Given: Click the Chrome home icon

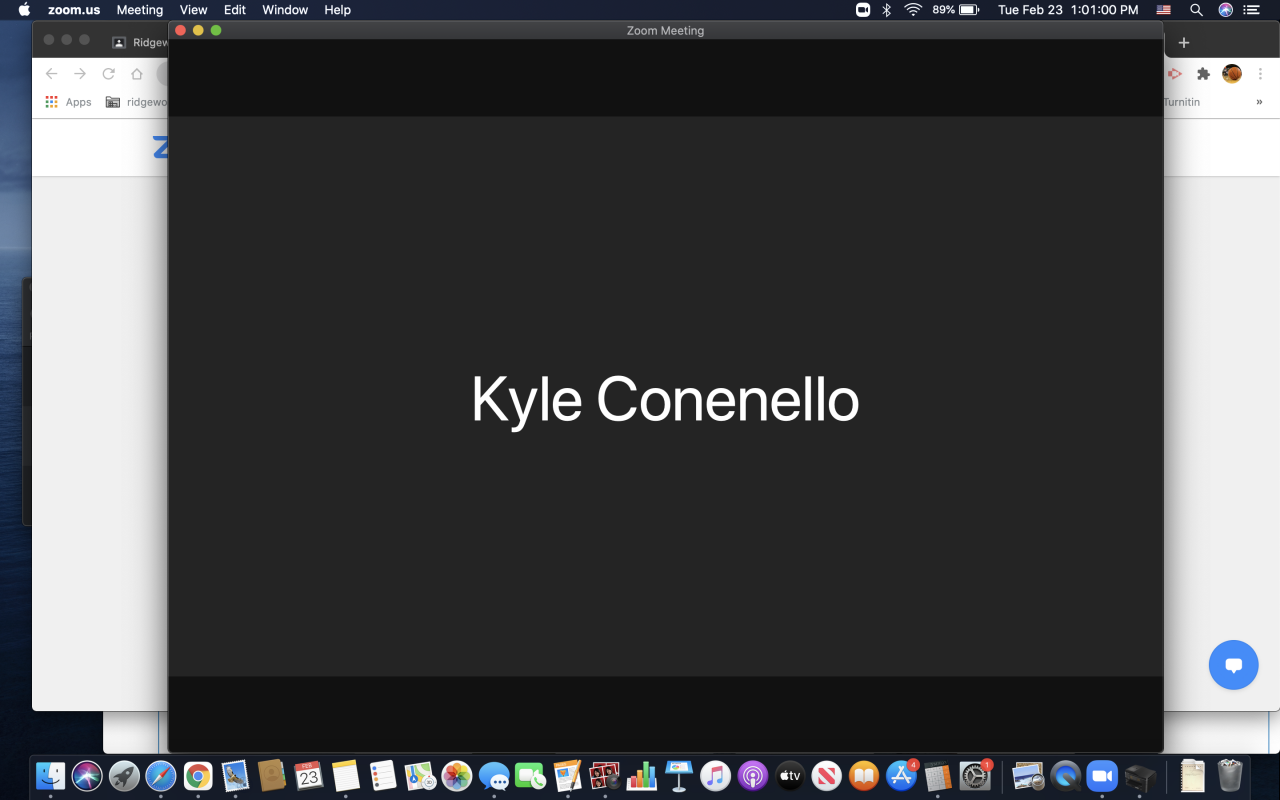Looking at the screenshot, I should tap(137, 74).
